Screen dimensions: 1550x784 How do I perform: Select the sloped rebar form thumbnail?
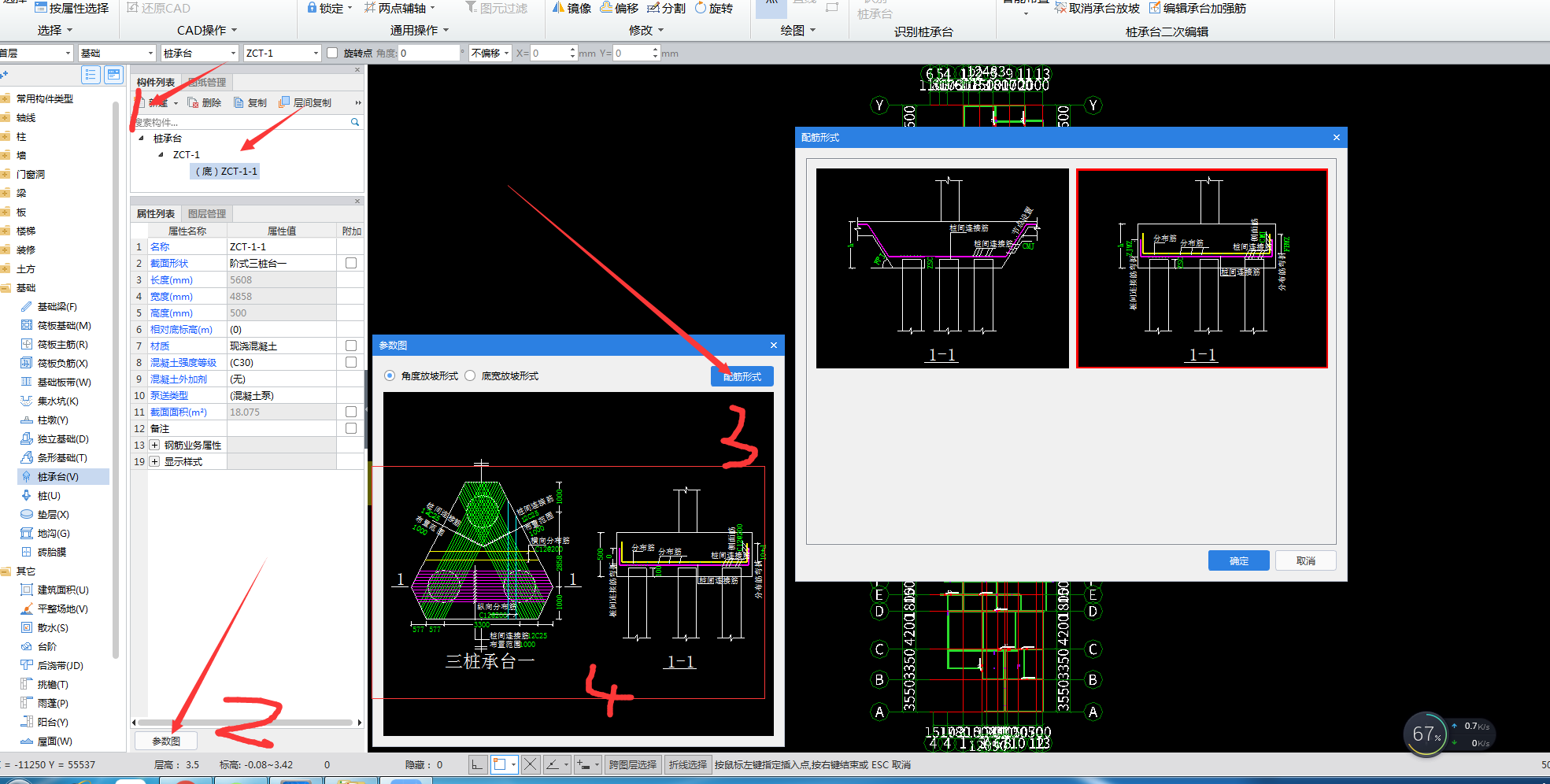[942, 268]
